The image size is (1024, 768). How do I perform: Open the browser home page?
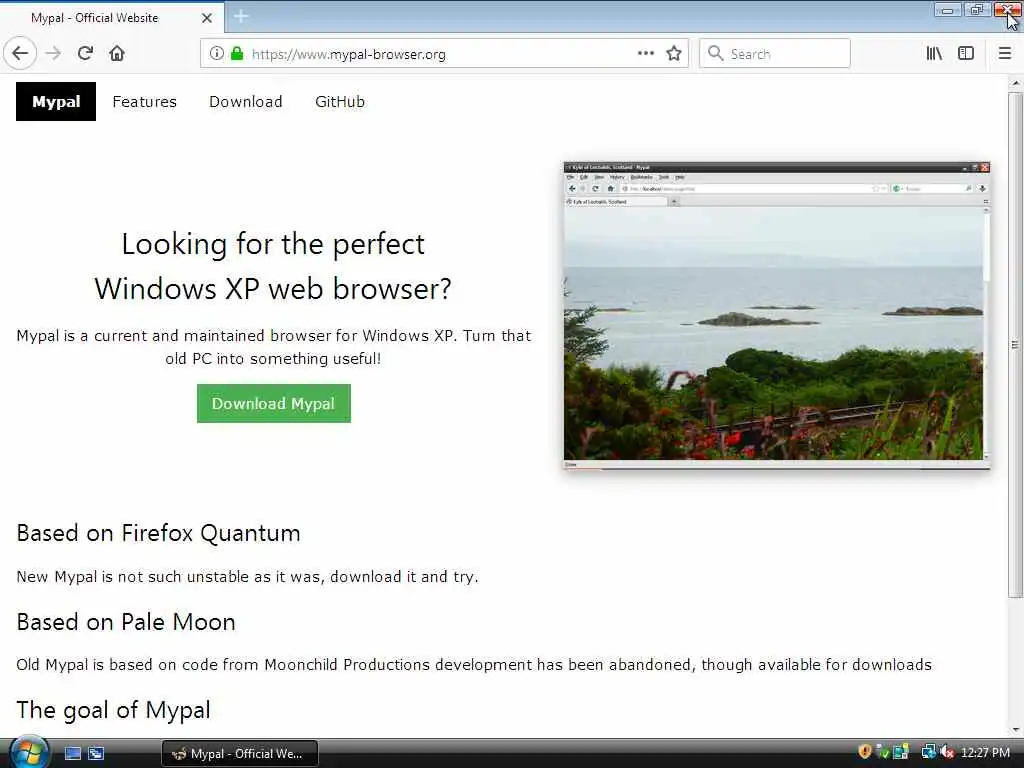point(117,54)
